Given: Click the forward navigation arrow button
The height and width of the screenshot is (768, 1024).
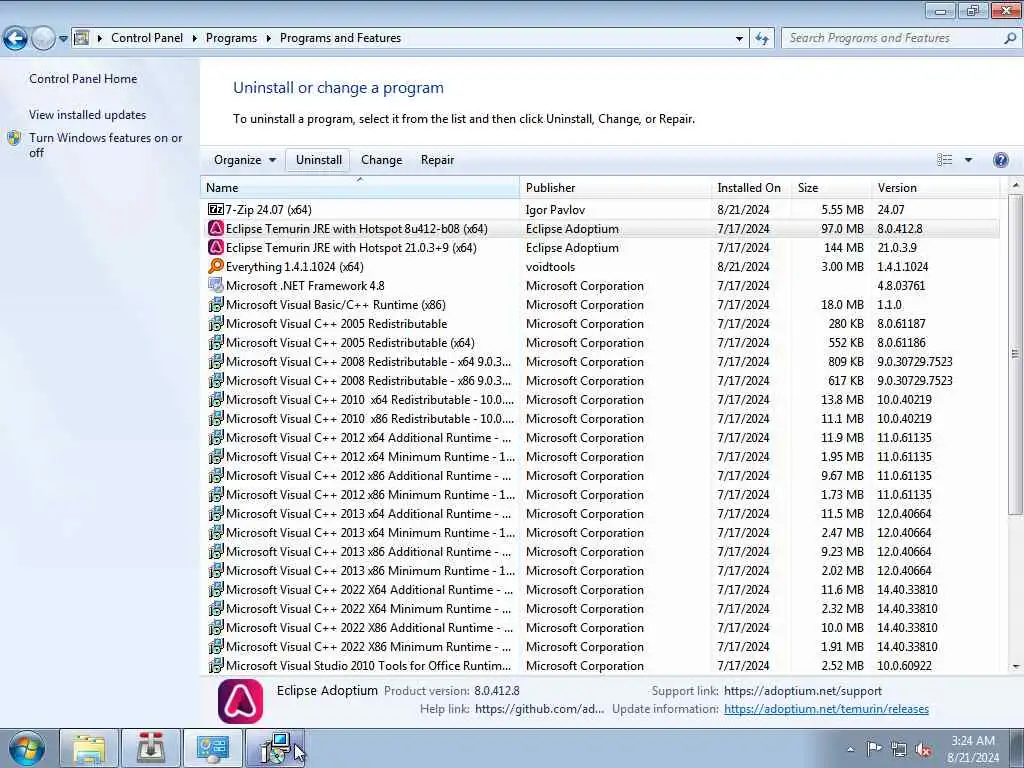Looking at the screenshot, I should (x=43, y=39).
